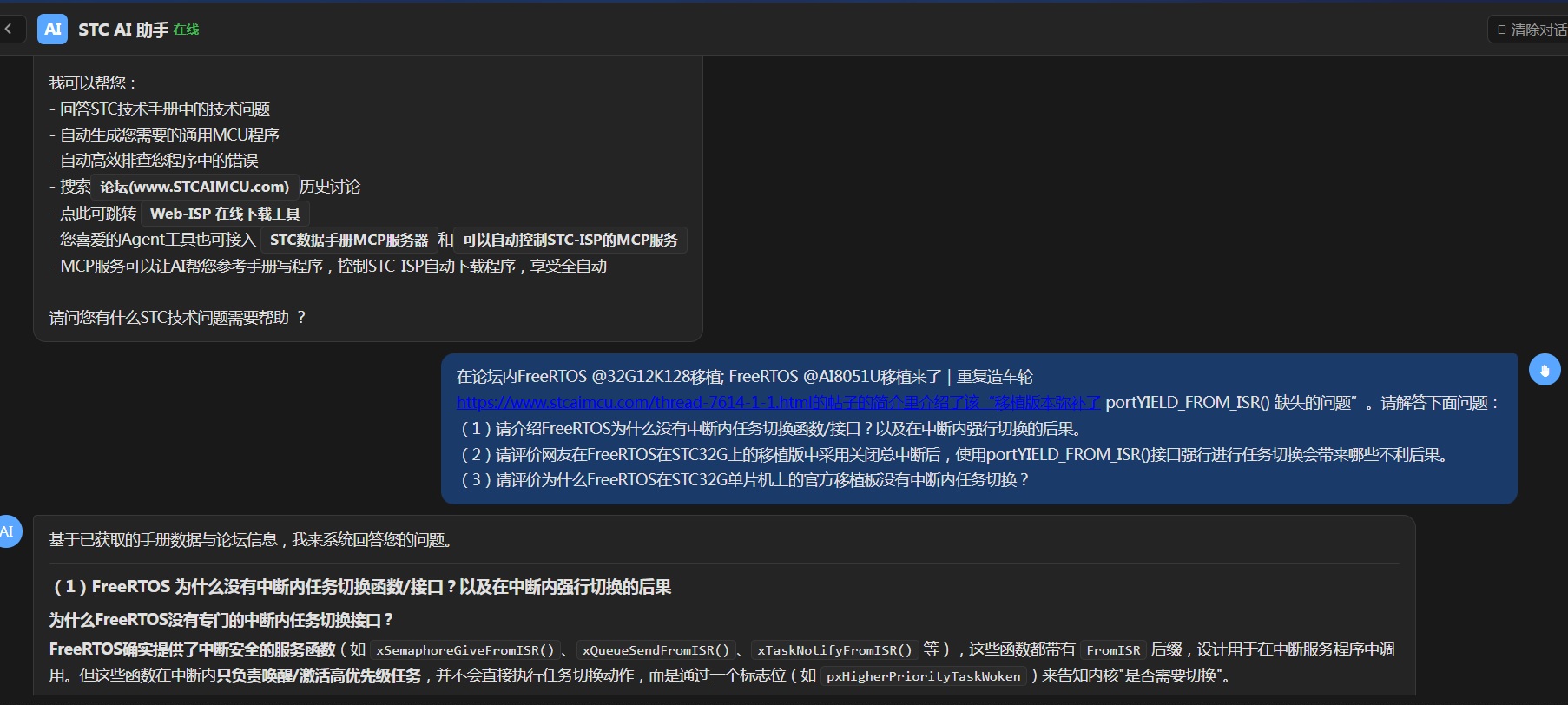The image size is (1568, 705).
Task: Click the line starting MCP服务可以让AI帮您参考手册写程序
Action: (328, 267)
